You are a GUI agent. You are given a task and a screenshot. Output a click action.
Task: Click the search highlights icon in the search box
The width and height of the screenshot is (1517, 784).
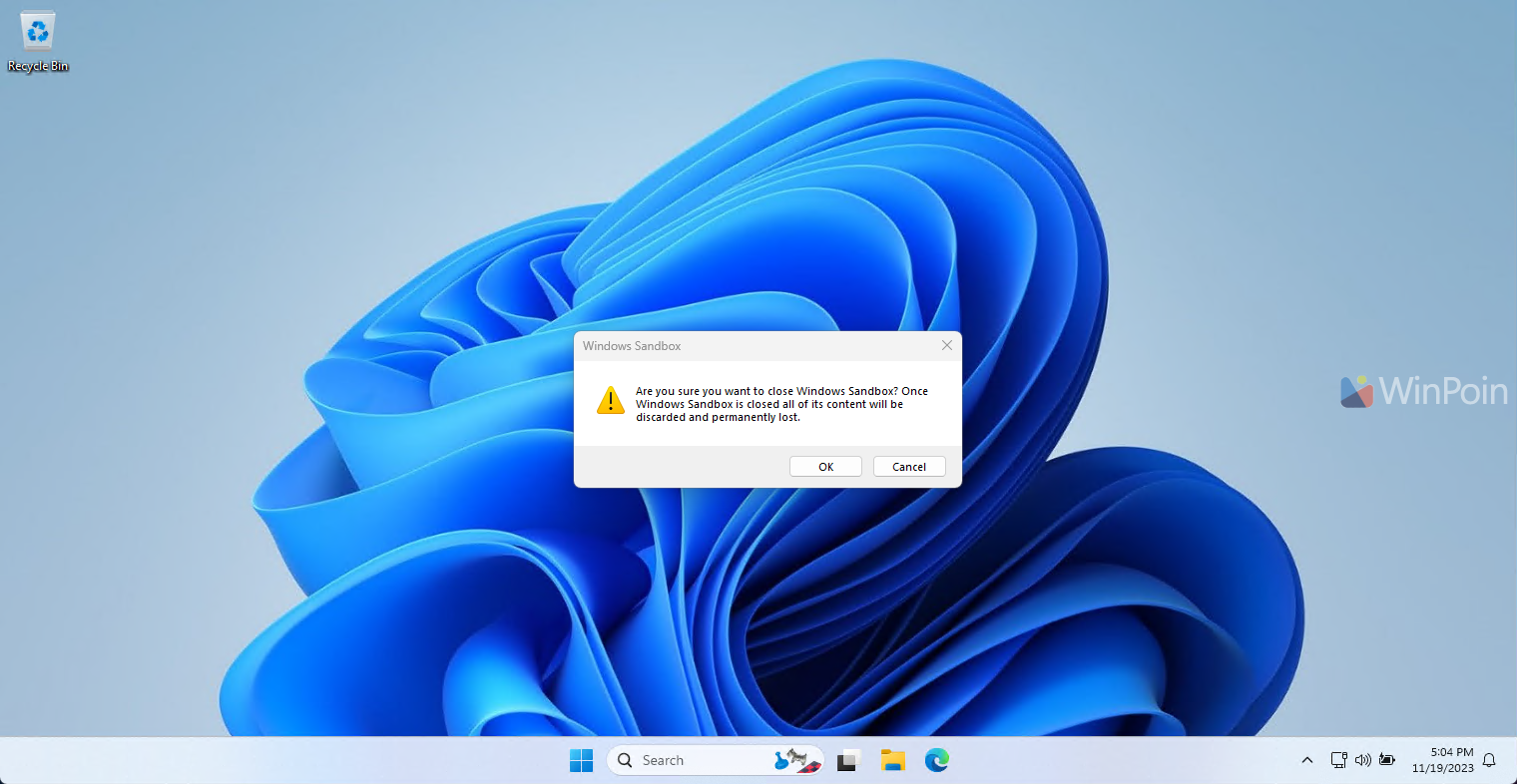pyautogui.click(x=797, y=760)
